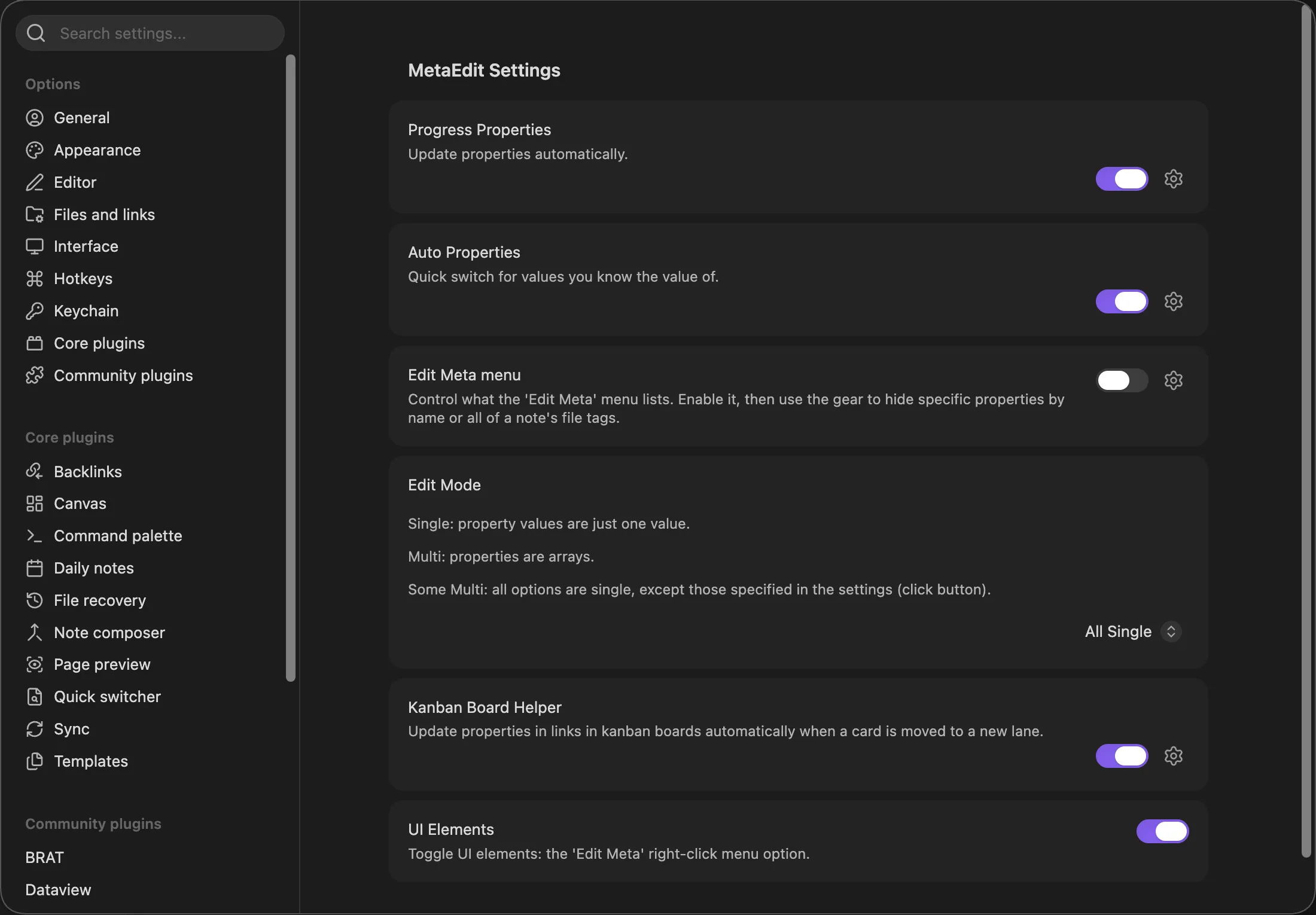Screen dimensions: 1316x915
Task: Click the sidebar vertical scrollbar
Action: tap(291, 368)
